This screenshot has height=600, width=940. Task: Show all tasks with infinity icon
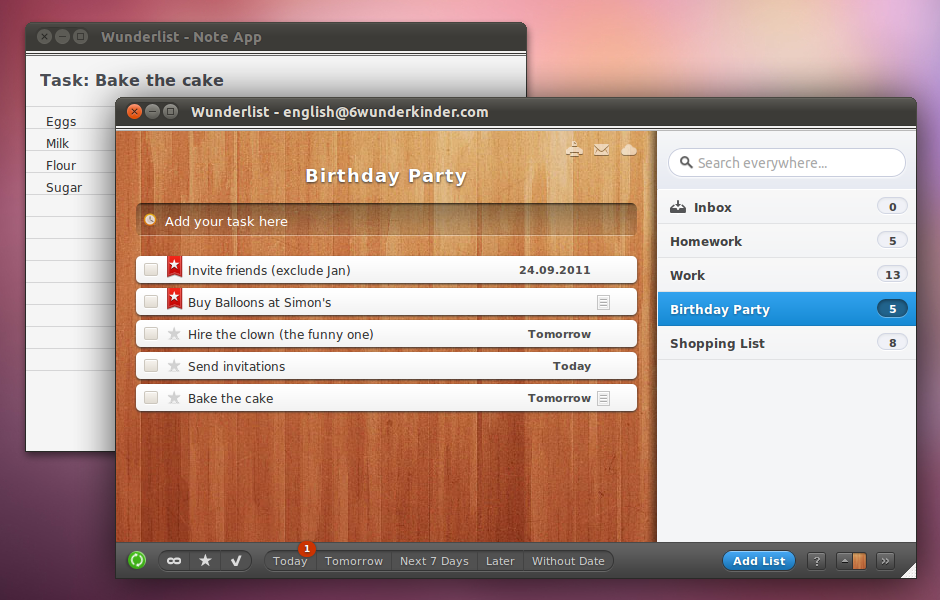pos(174,561)
